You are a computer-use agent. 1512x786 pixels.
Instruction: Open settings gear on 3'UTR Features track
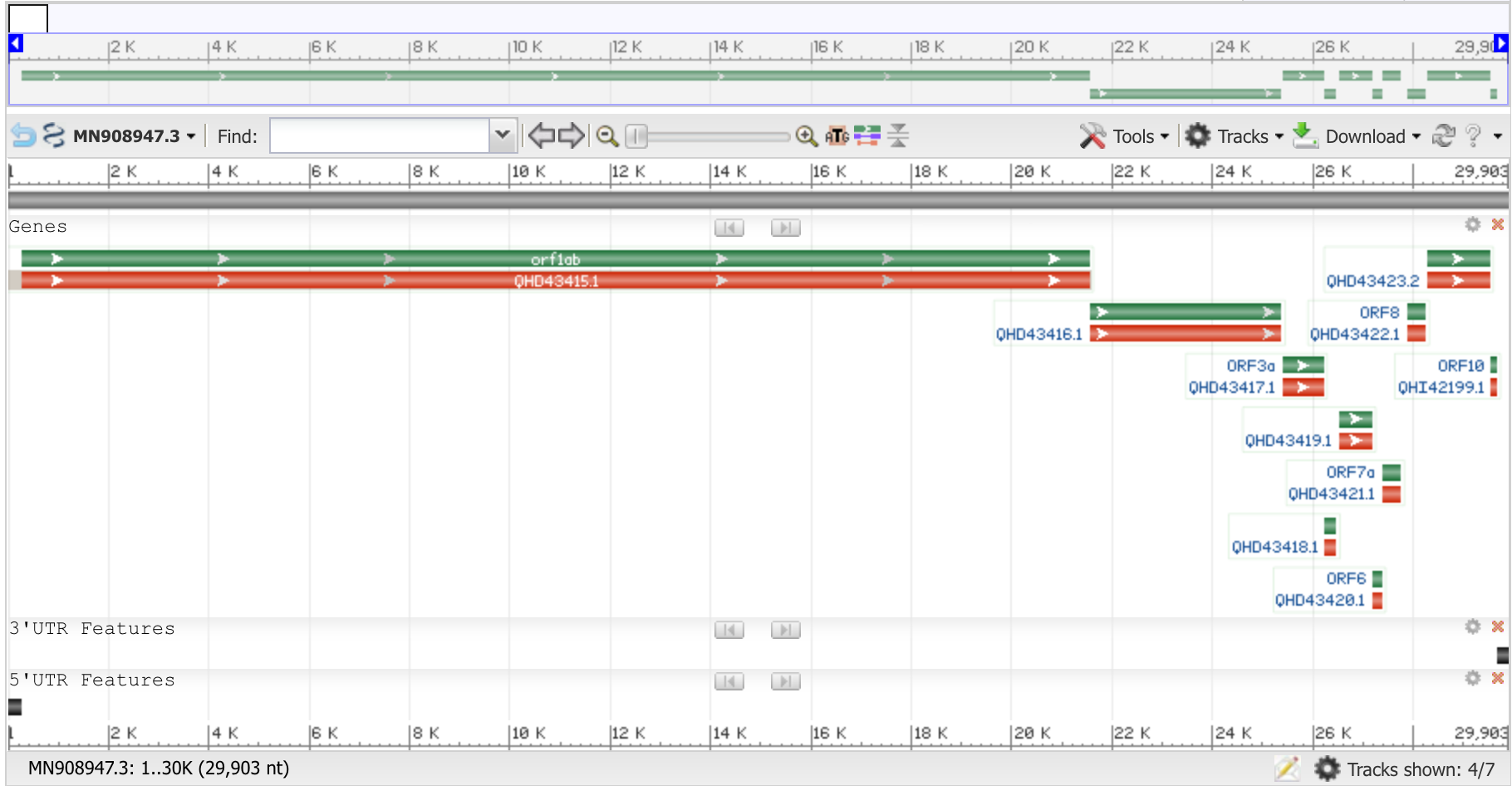[1473, 626]
